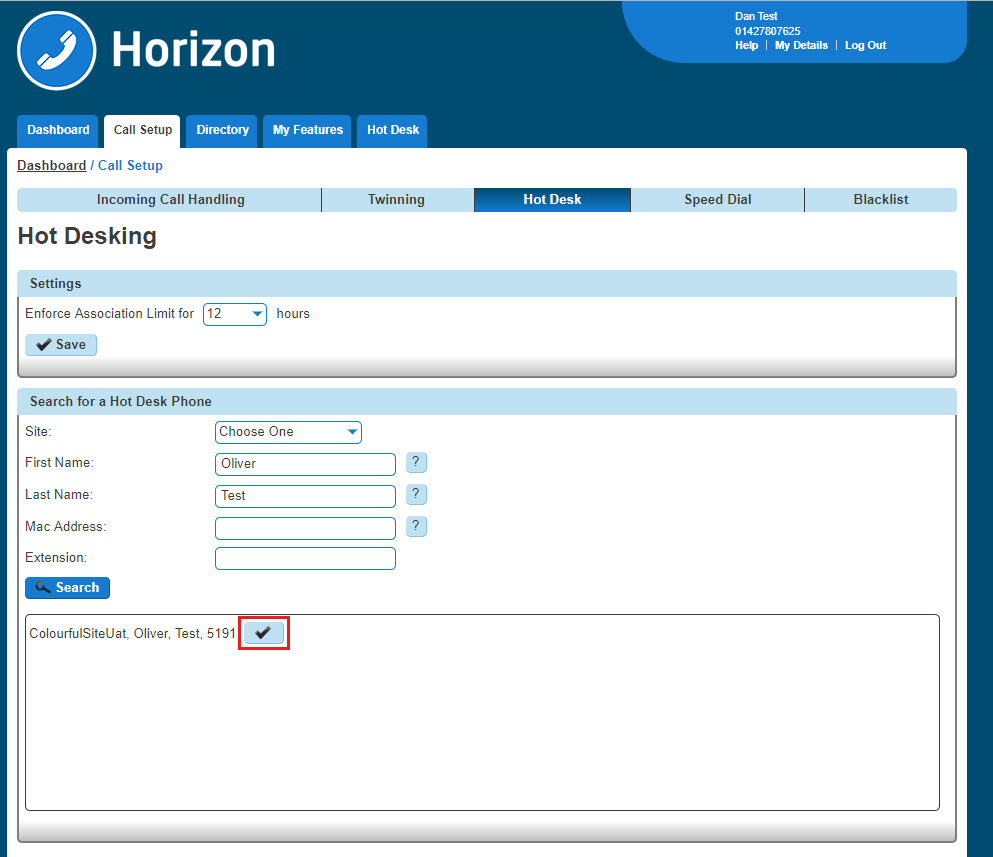
Task: Open the Speed Dial sub-tab
Action: [718, 200]
